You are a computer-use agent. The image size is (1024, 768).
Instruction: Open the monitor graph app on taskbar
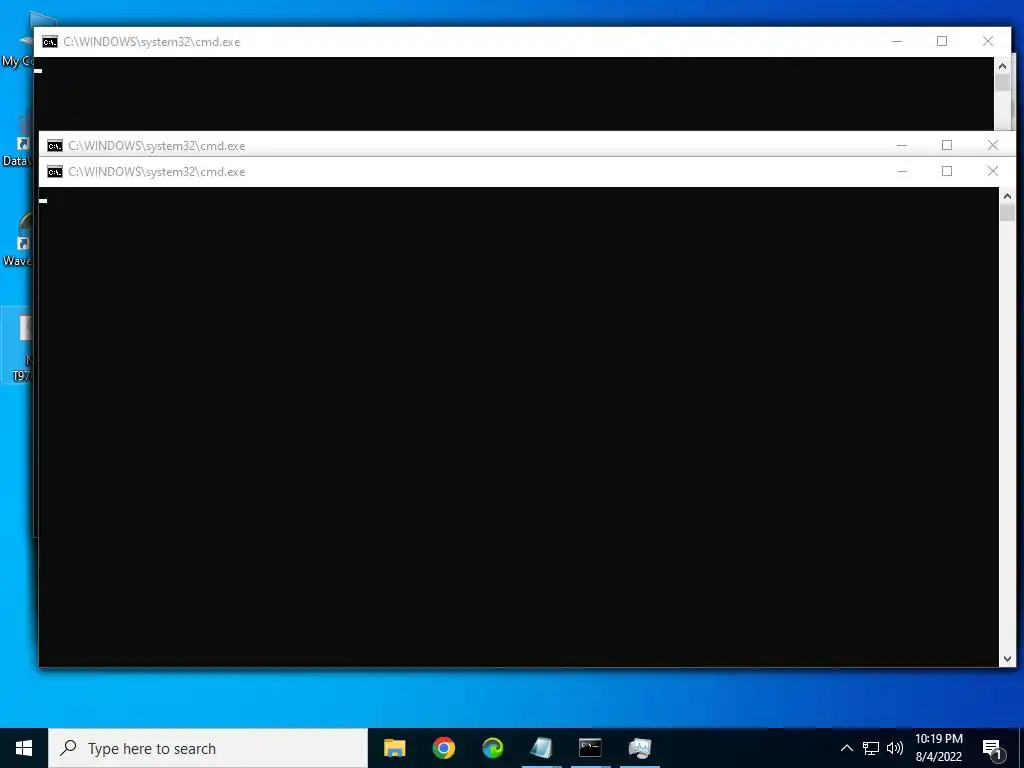(x=639, y=748)
